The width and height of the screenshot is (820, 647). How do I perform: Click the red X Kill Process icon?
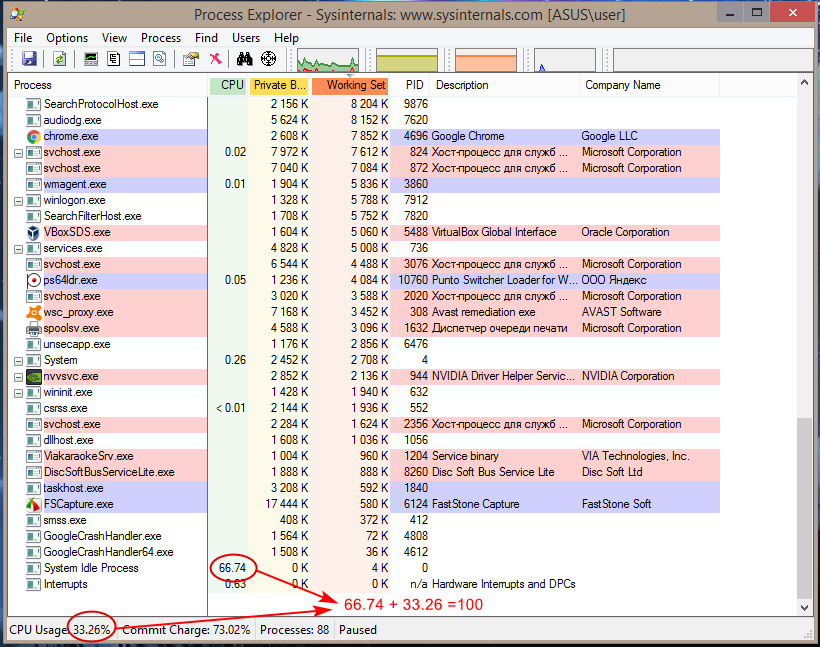214,60
